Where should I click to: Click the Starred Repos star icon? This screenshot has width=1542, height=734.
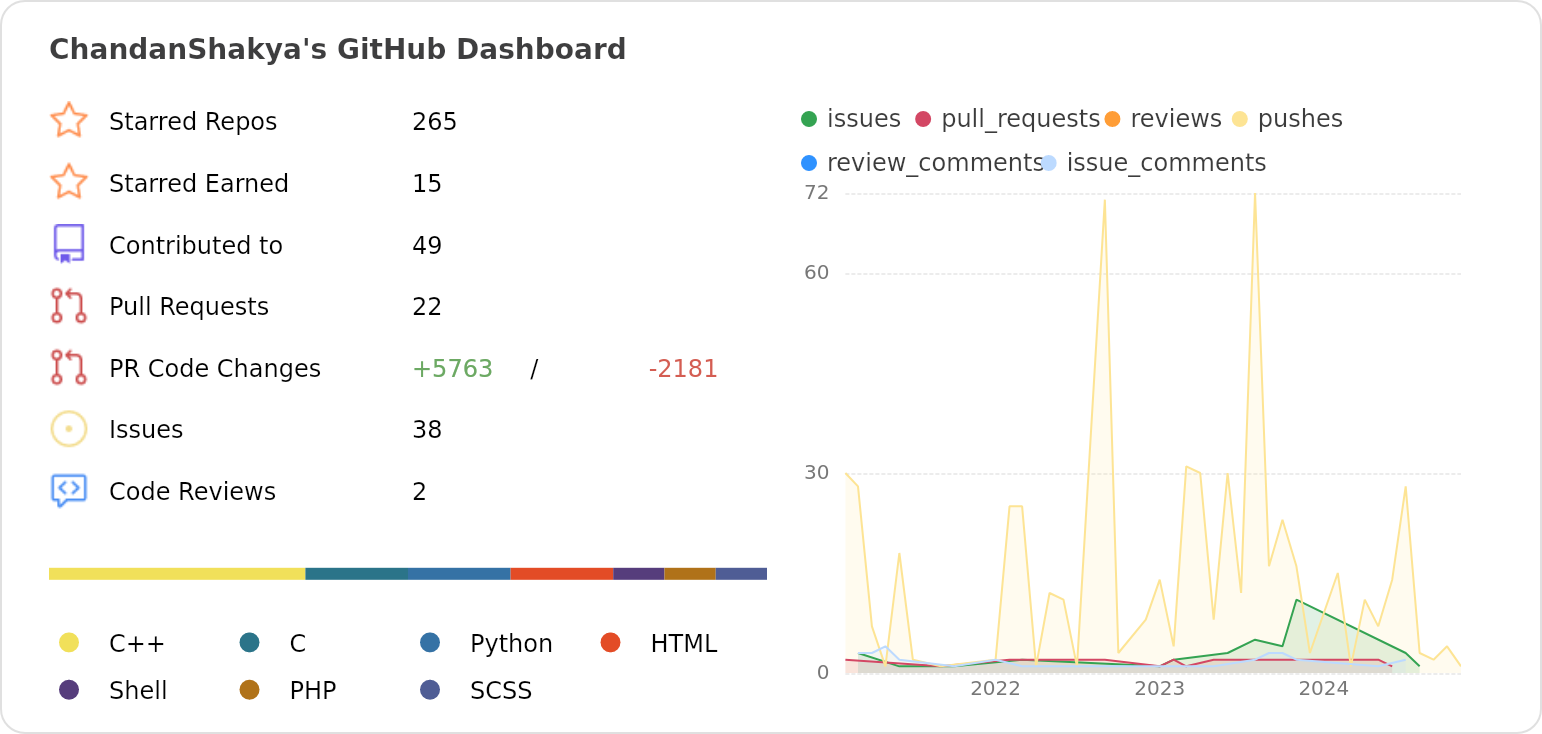69,120
